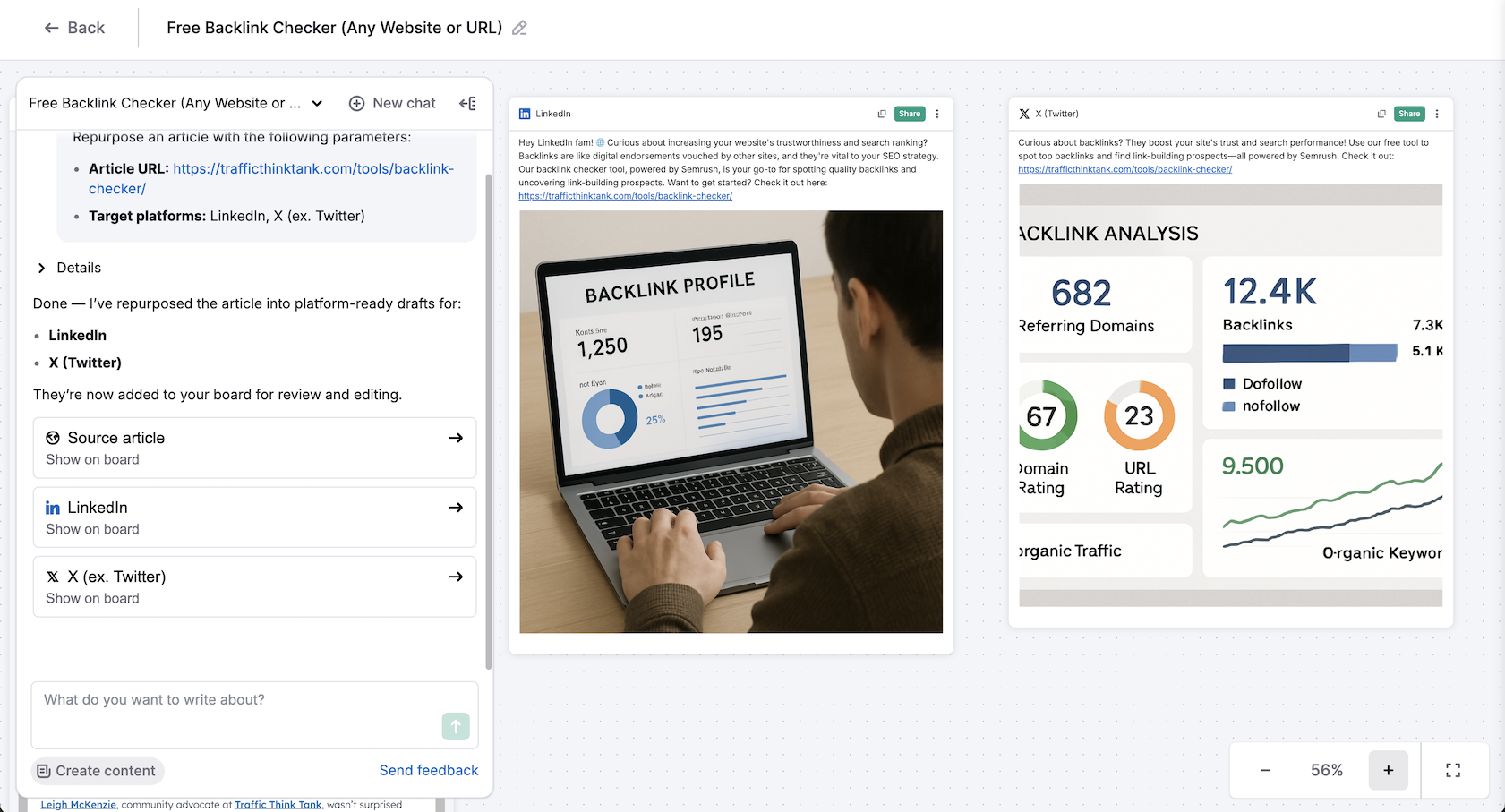Screen dimensions: 1505x812
Task: Start a New chat
Action: pyautogui.click(x=392, y=103)
